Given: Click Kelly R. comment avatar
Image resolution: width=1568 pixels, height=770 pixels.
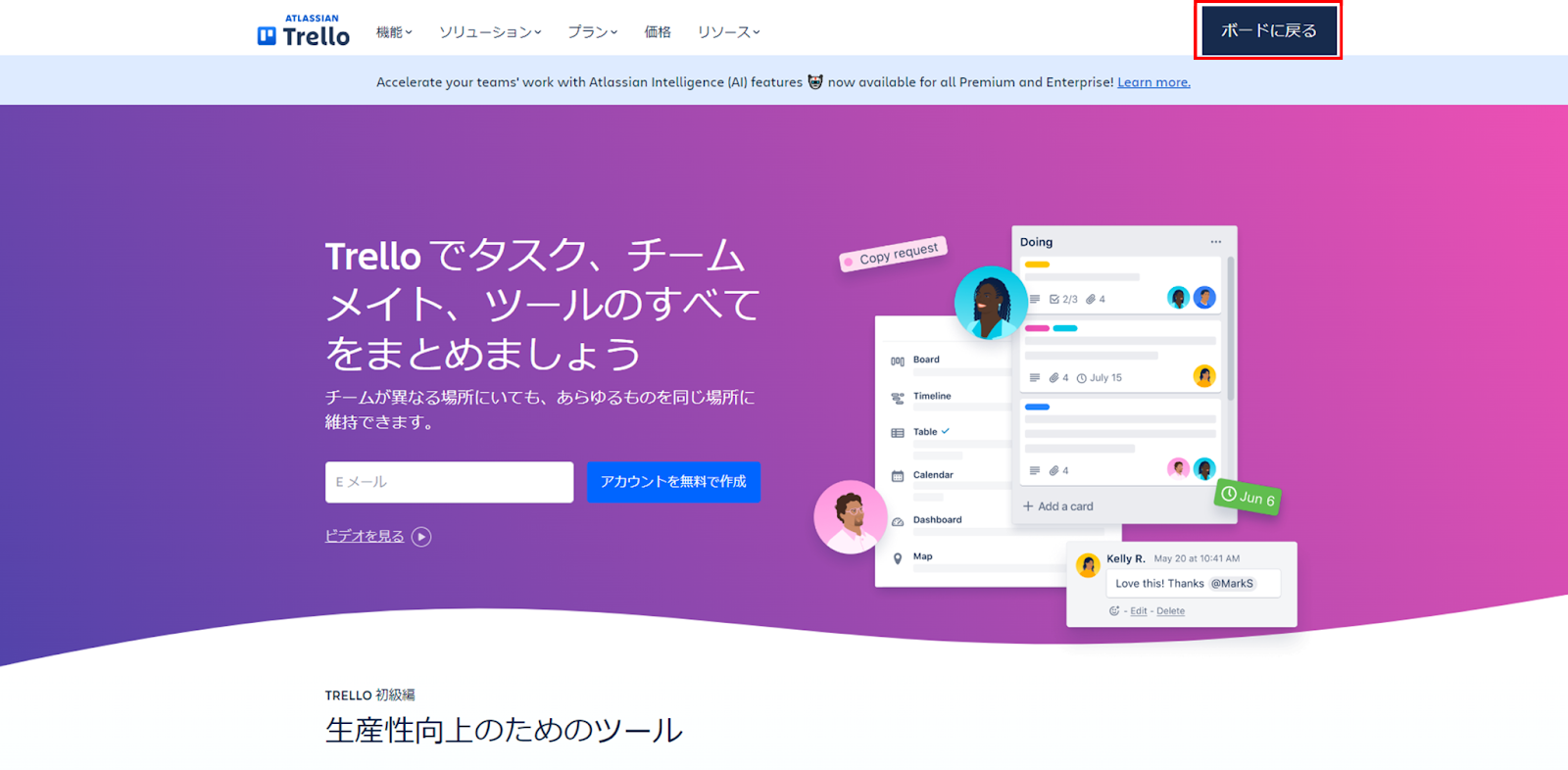Looking at the screenshot, I should point(1088,565).
